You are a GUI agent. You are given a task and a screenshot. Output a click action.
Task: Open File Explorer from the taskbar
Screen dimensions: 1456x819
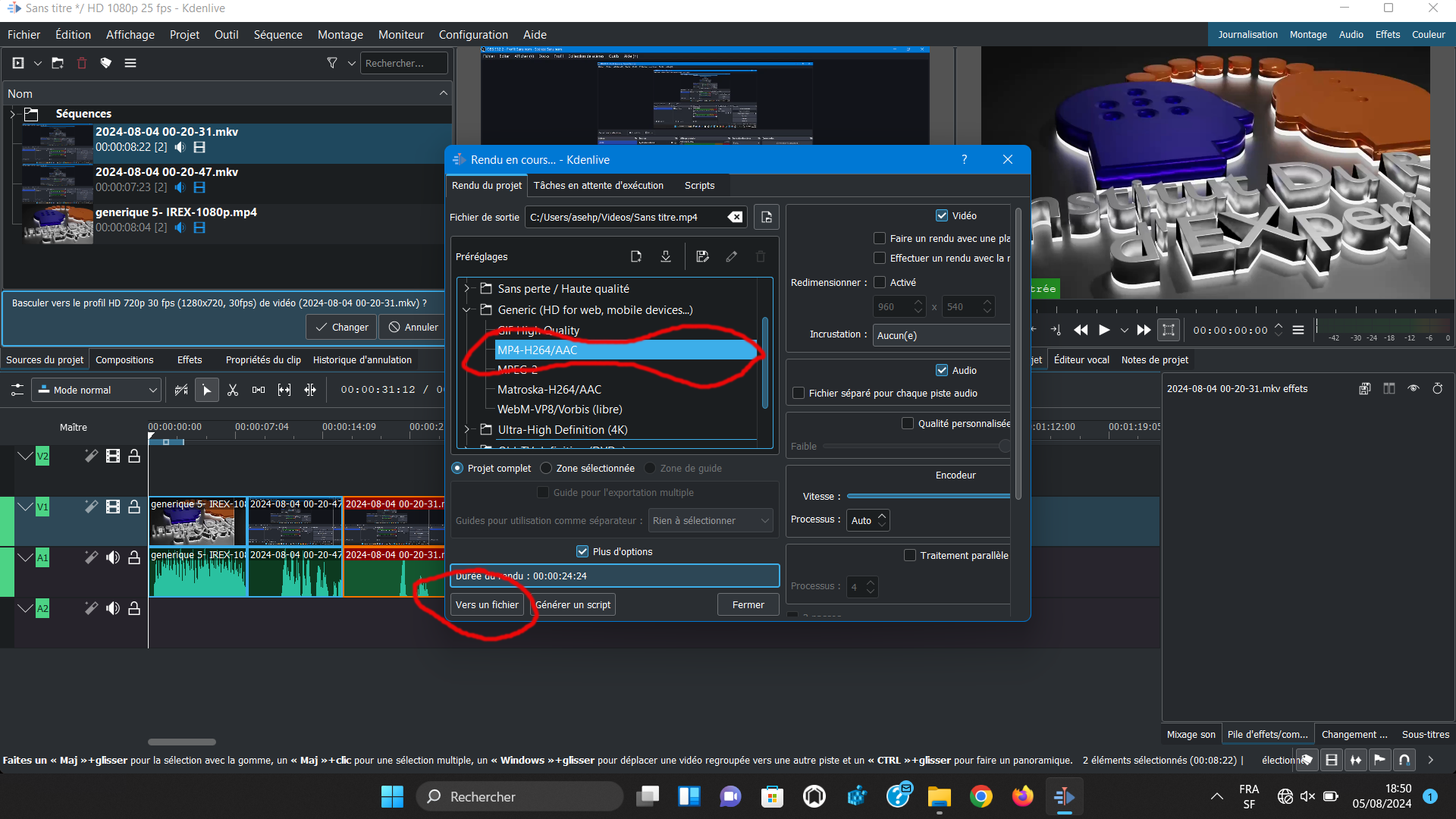(939, 796)
